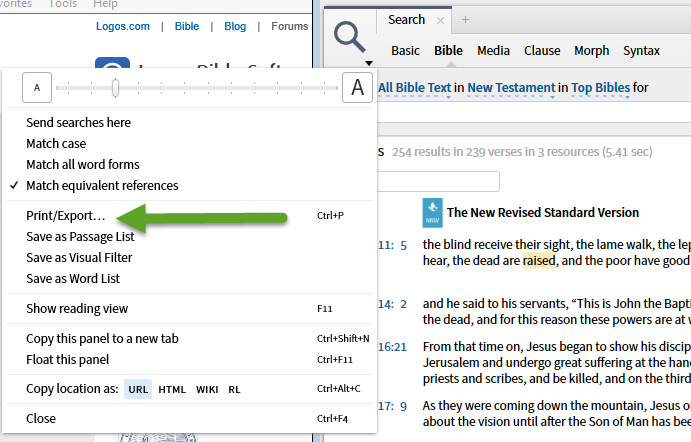Choose Close from the panel menu
The image size is (691, 442).
(41, 419)
